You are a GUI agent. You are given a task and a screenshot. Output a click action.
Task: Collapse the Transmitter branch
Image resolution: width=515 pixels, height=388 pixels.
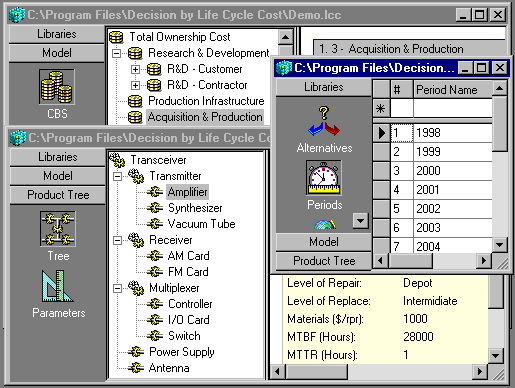point(117,176)
